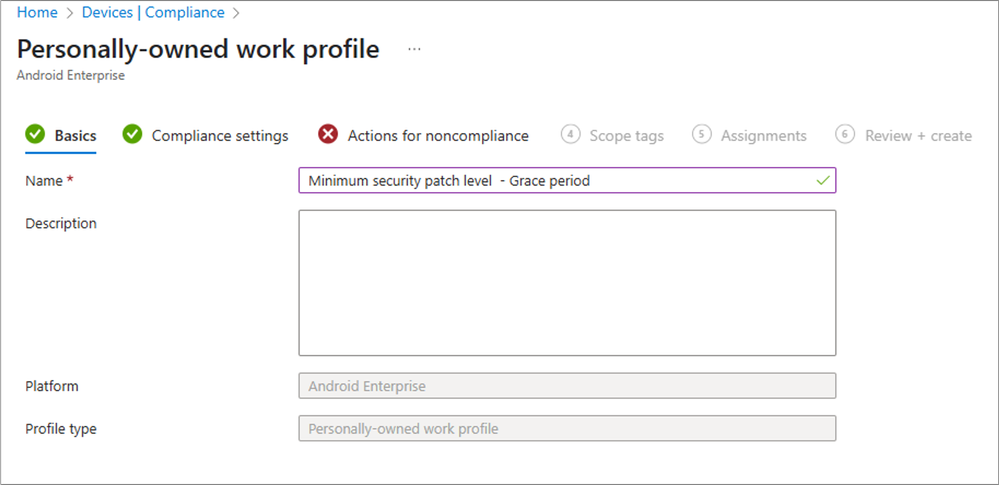999x485 pixels.
Task: Go back to Devices | Compliance breadcrumb
Action: (153, 12)
